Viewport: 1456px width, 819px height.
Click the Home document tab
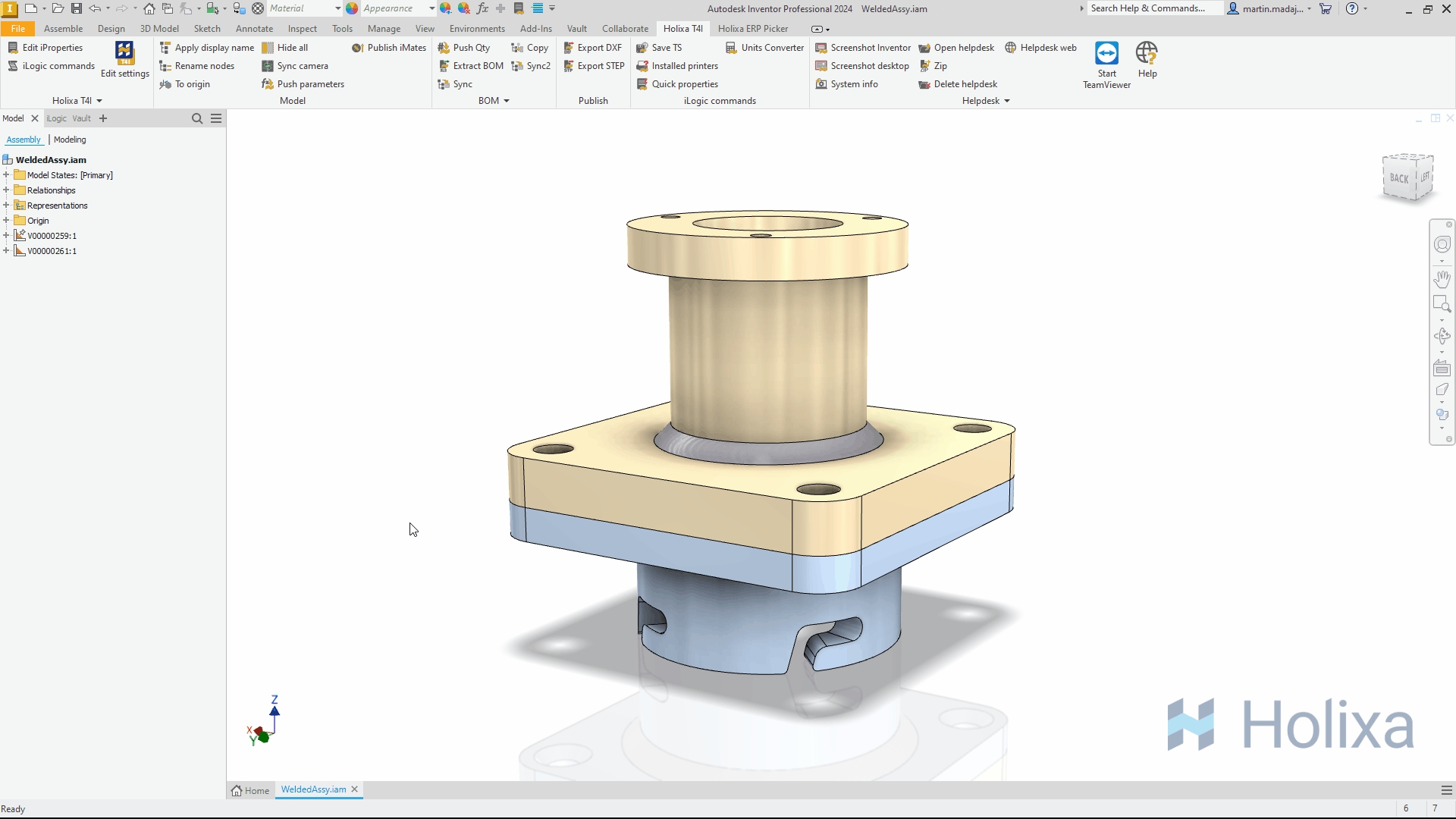[251, 790]
